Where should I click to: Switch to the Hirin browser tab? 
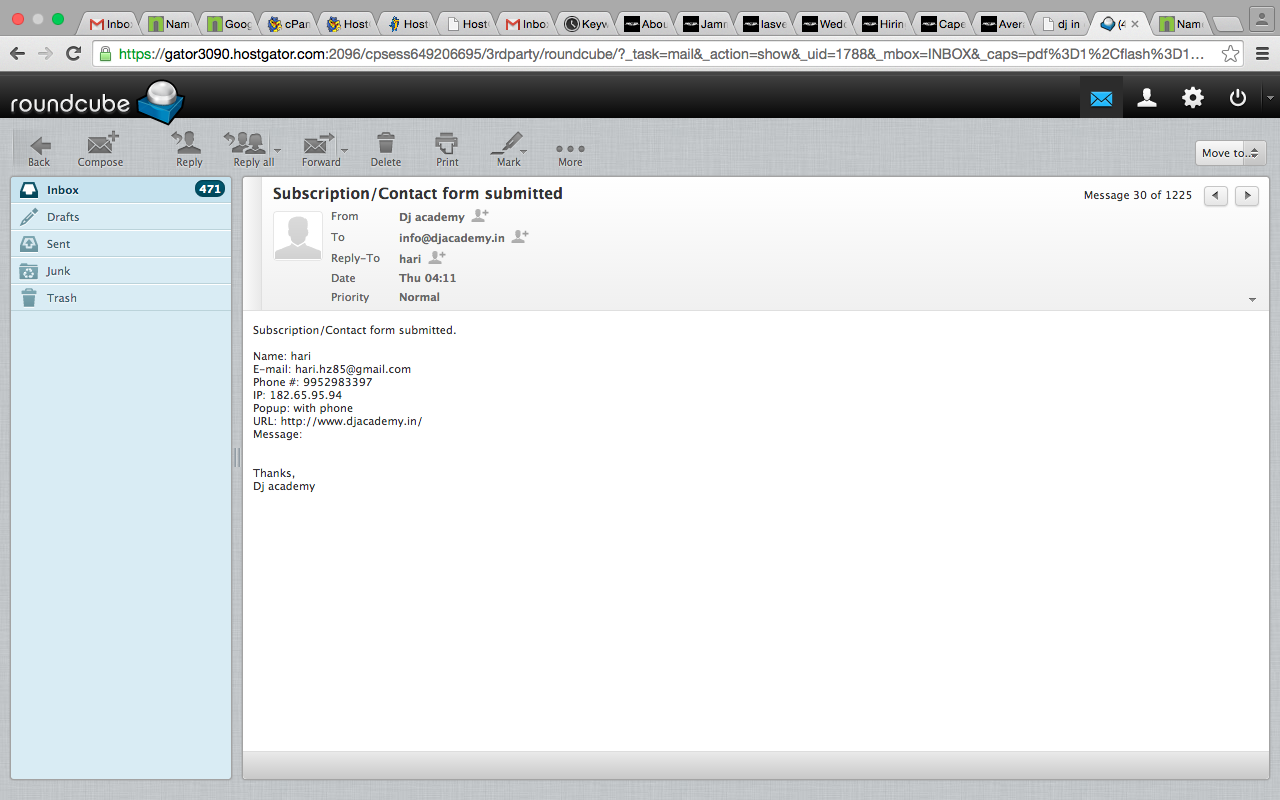883,24
